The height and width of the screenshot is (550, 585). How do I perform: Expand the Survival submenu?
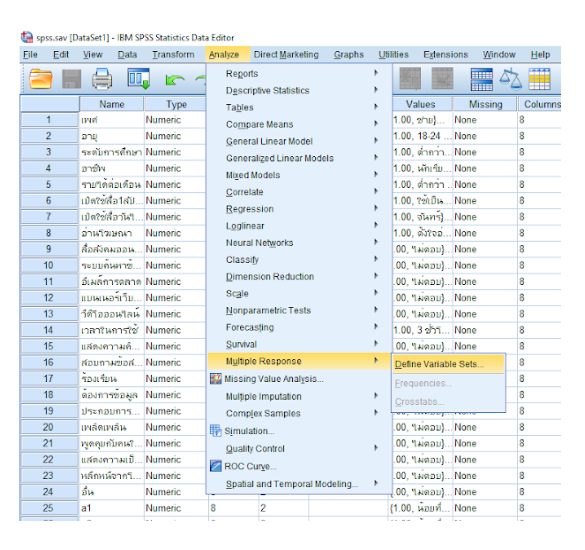point(299,344)
